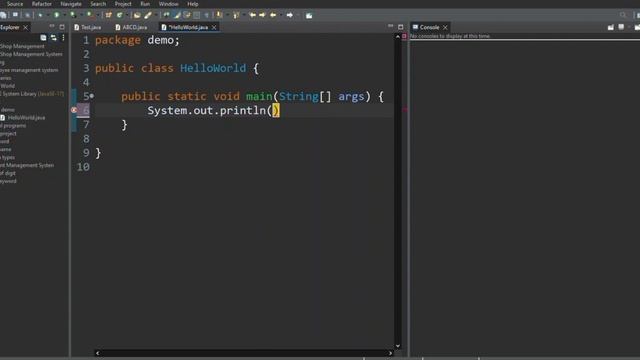The image size is (640, 360).
Task: Click the 'args' parameter on line 5
Action: (351, 97)
